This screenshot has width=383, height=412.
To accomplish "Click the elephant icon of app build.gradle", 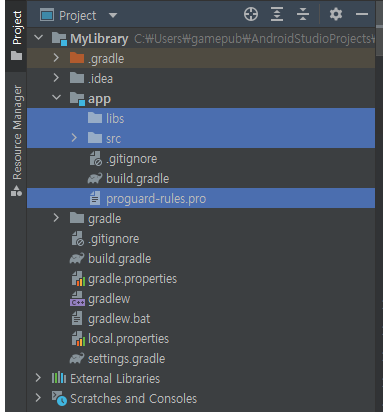I will pos(95,179).
